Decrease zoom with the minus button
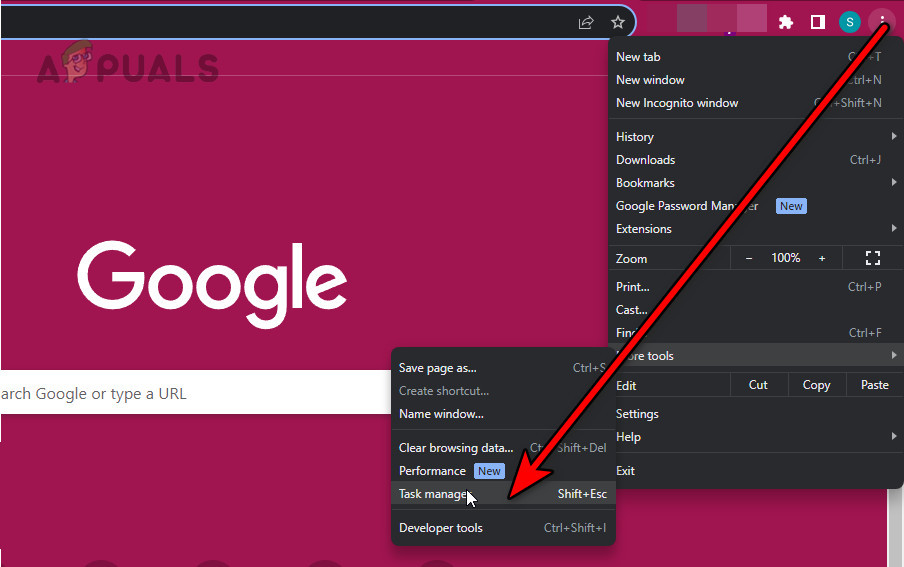904x567 pixels. coord(748,258)
